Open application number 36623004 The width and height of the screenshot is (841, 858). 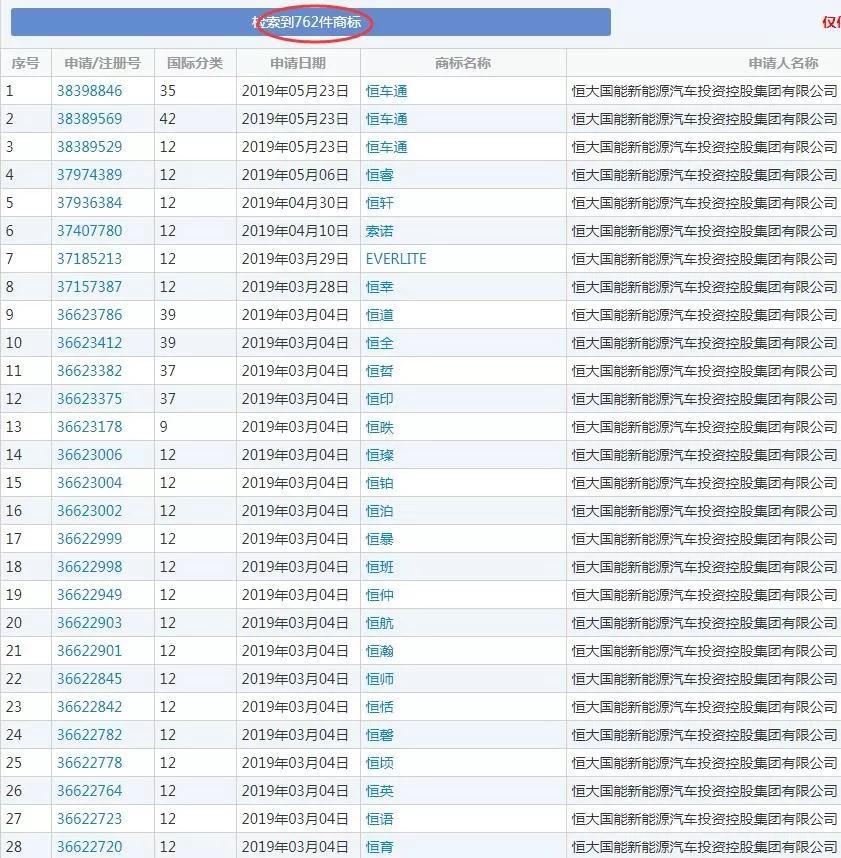(x=89, y=483)
